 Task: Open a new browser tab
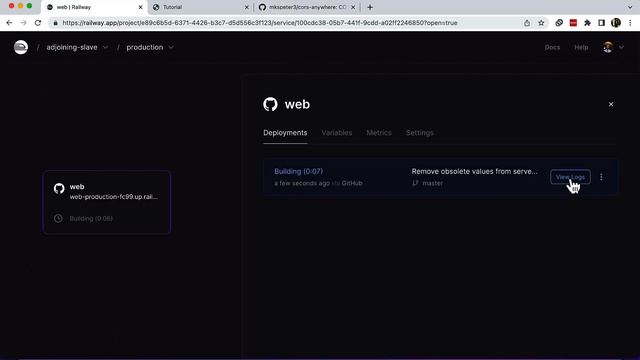coord(370,7)
